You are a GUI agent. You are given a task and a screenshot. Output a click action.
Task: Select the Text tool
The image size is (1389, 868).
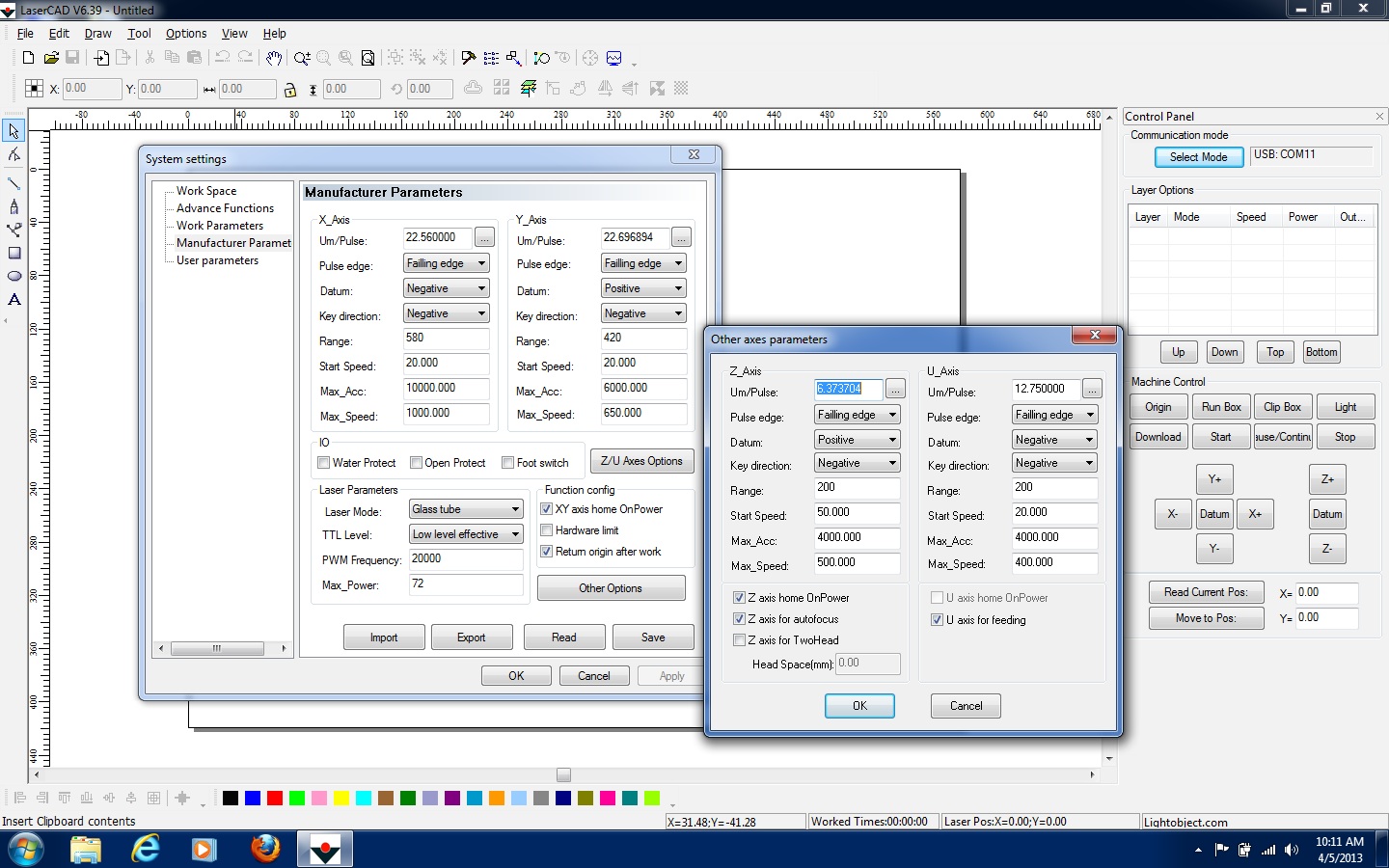point(14,300)
